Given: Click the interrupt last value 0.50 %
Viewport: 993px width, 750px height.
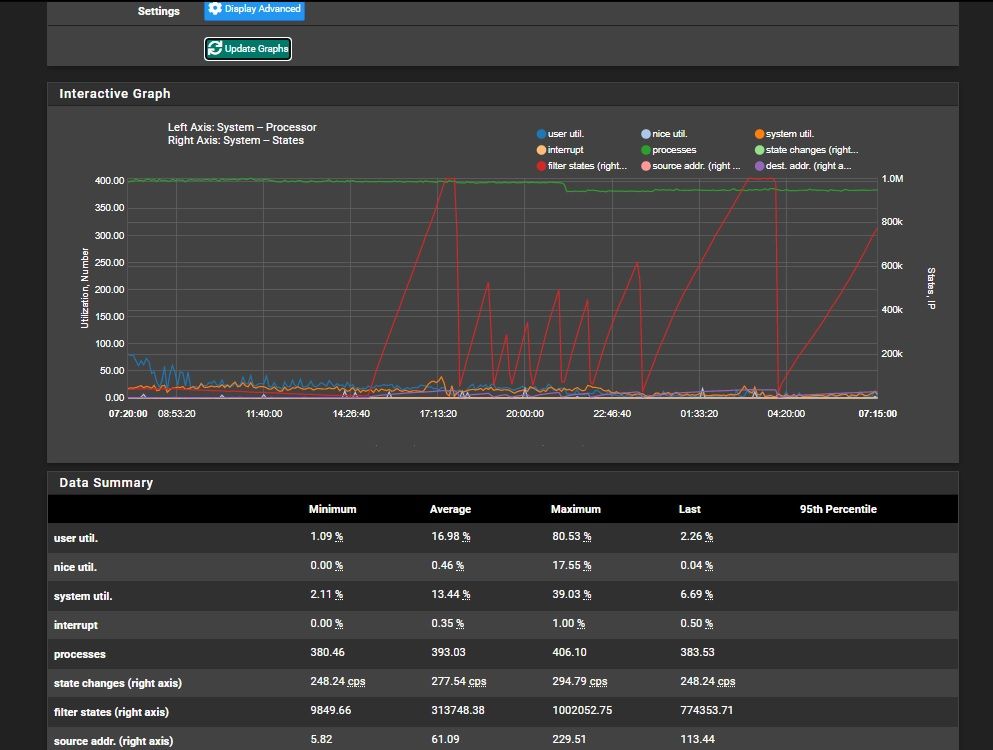Looking at the screenshot, I should coord(696,624).
